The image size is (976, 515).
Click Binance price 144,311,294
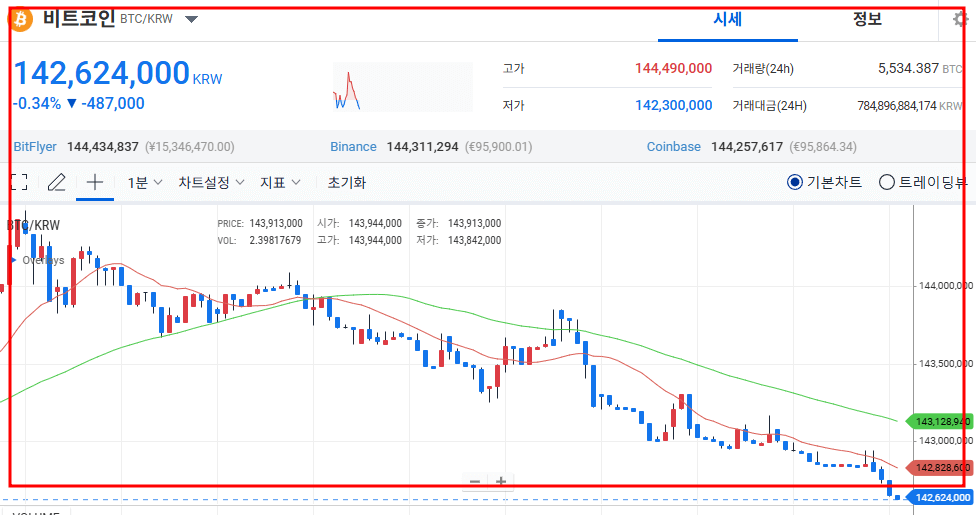[x=423, y=147]
